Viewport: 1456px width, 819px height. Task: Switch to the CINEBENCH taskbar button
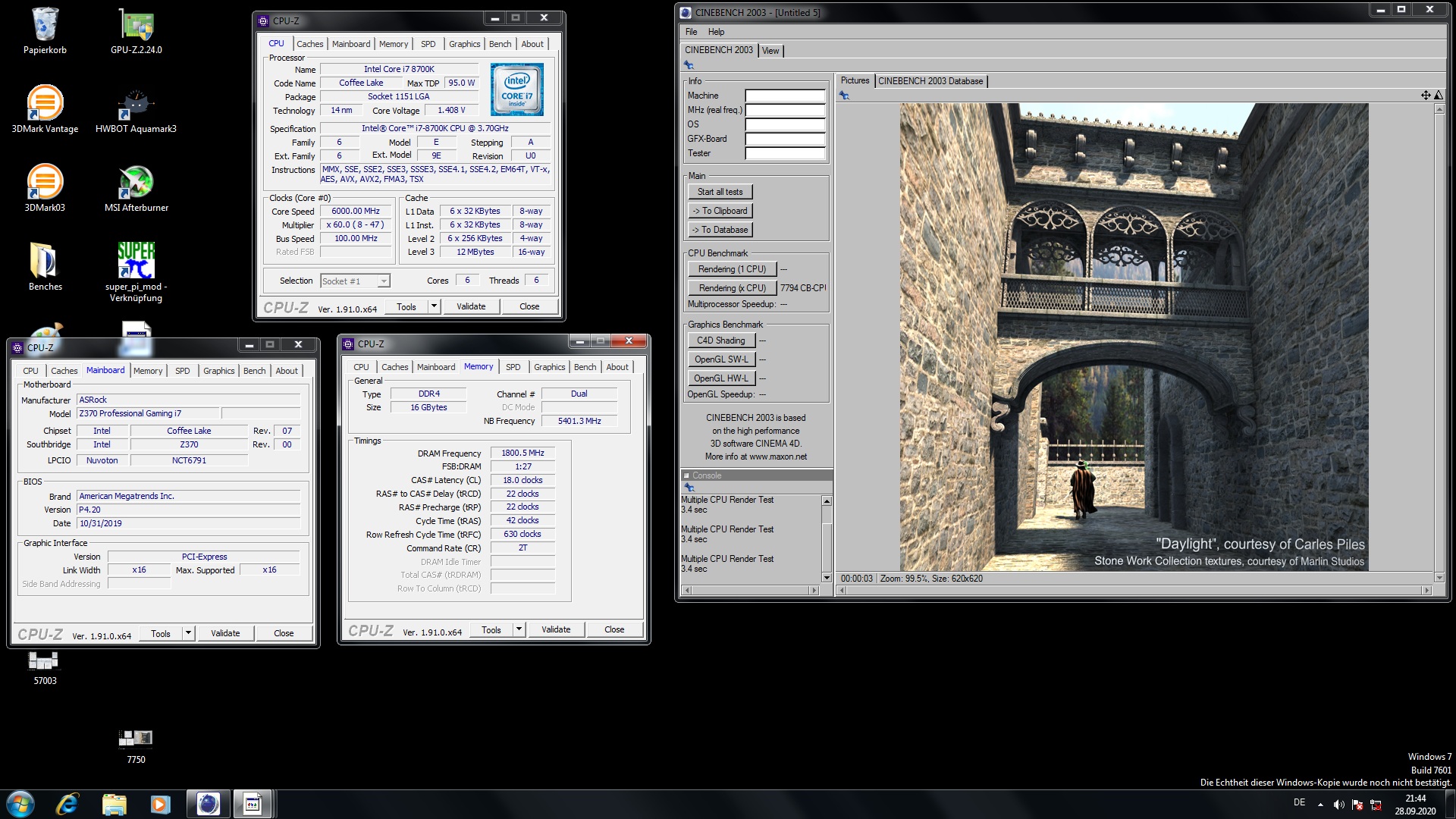[x=207, y=804]
